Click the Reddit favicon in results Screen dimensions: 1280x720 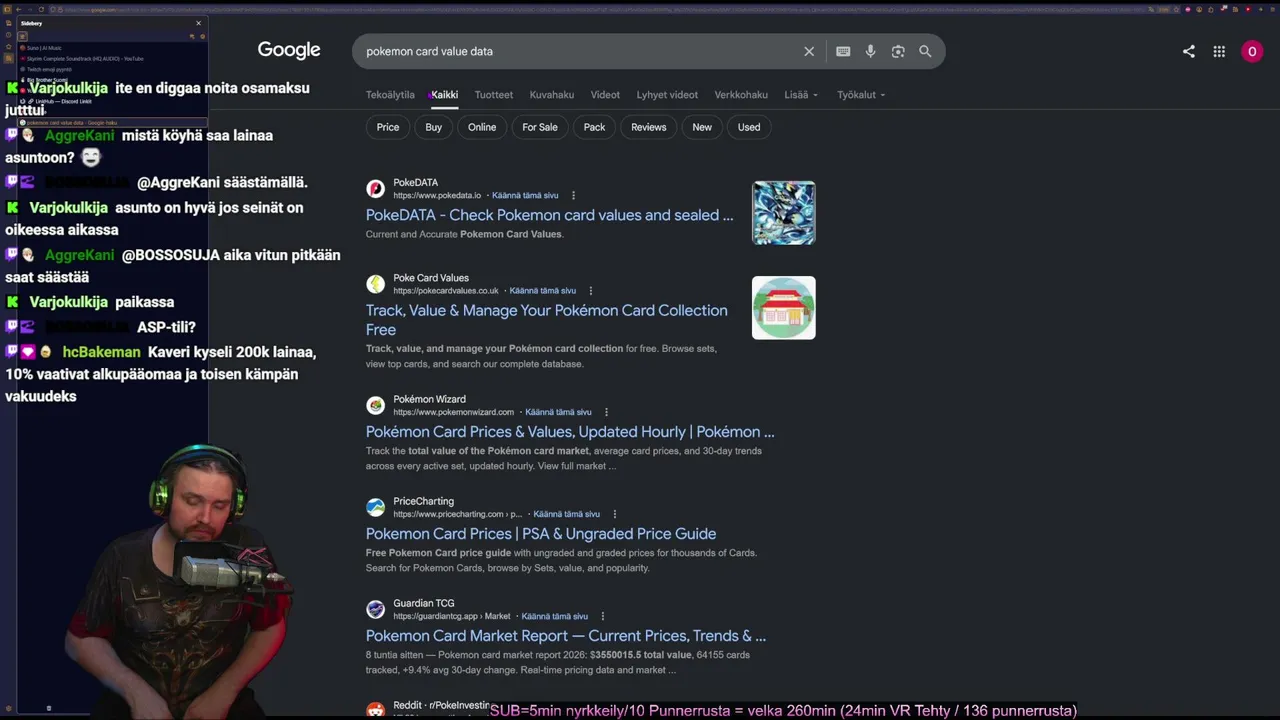[376, 710]
